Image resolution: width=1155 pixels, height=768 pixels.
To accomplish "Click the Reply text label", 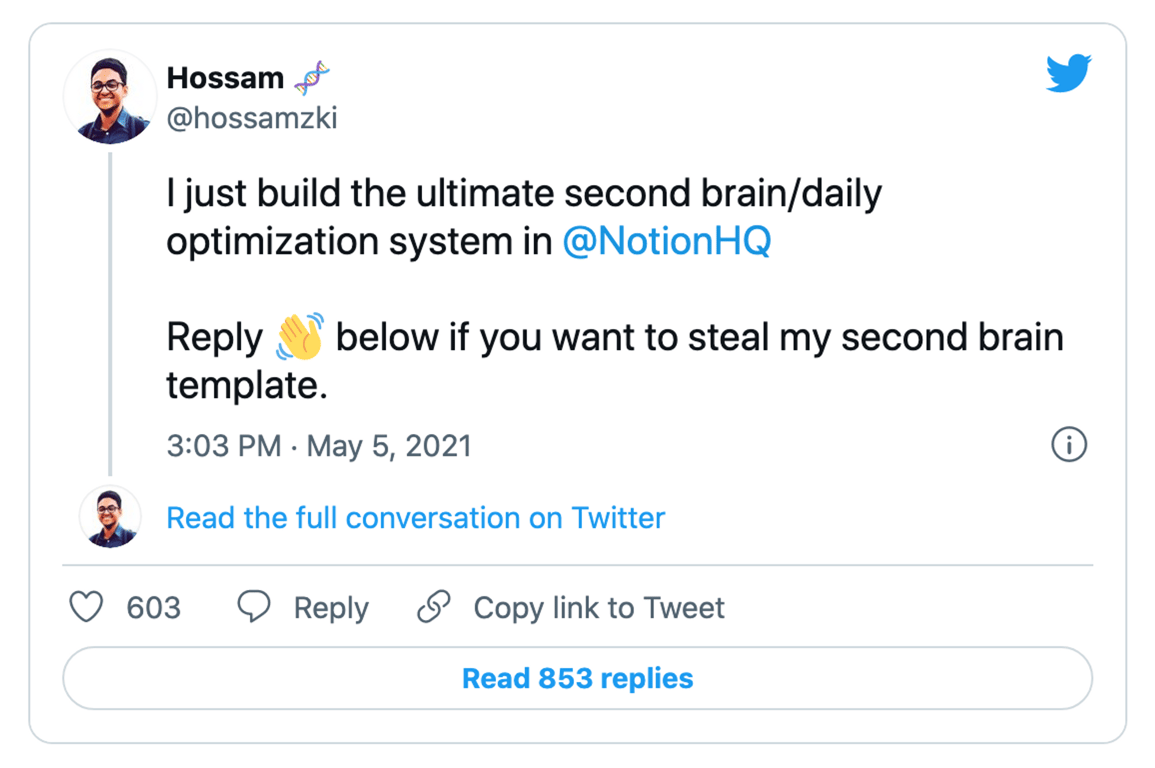I will [x=331, y=608].
